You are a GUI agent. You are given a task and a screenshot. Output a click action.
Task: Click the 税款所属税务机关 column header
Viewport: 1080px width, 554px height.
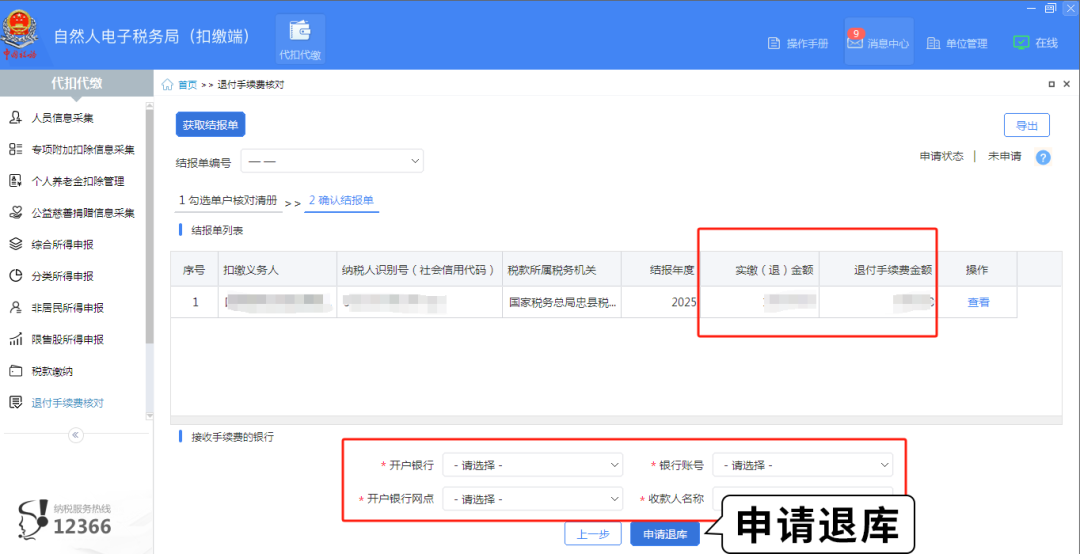[561, 269]
